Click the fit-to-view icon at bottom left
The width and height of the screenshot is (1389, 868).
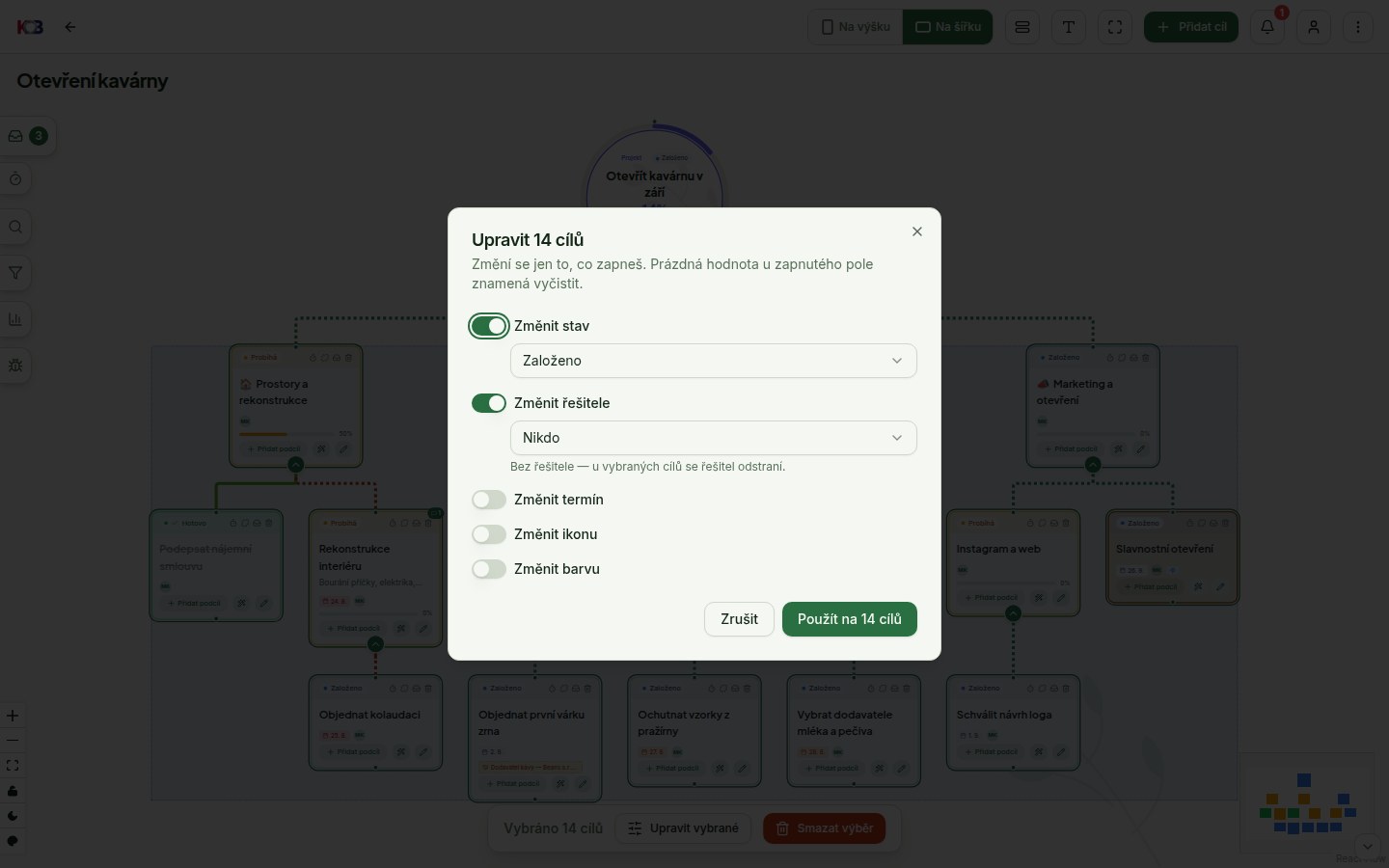coord(13,766)
